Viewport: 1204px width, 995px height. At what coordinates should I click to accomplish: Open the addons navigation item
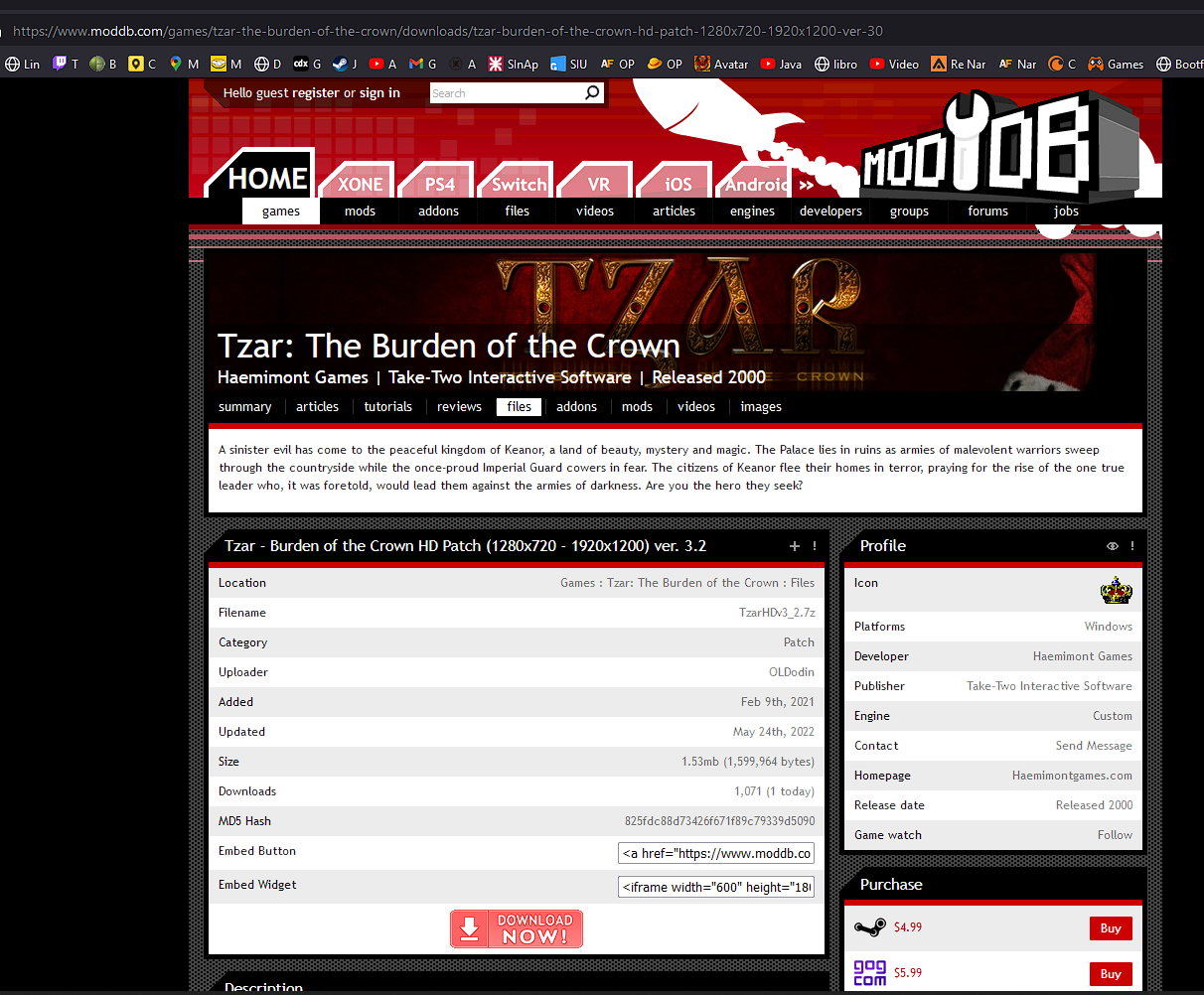click(438, 211)
